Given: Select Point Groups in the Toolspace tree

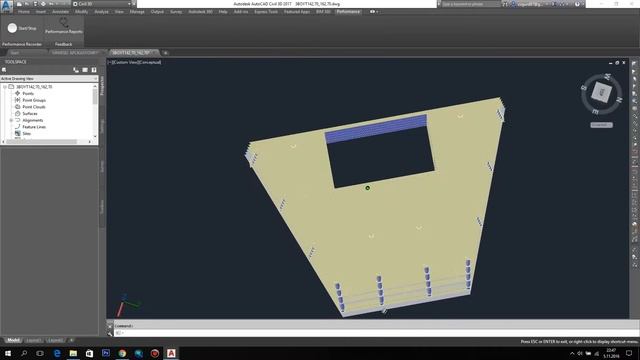Looking at the screenshot, I should (34, 100).
